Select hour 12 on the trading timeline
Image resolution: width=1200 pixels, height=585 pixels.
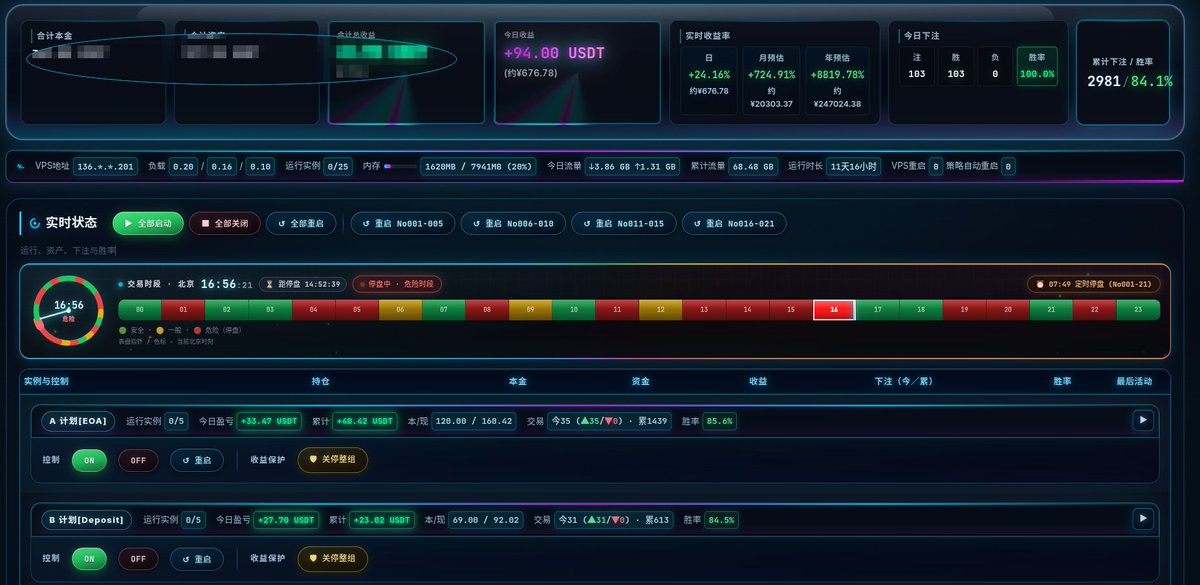(x=661, y=311)
